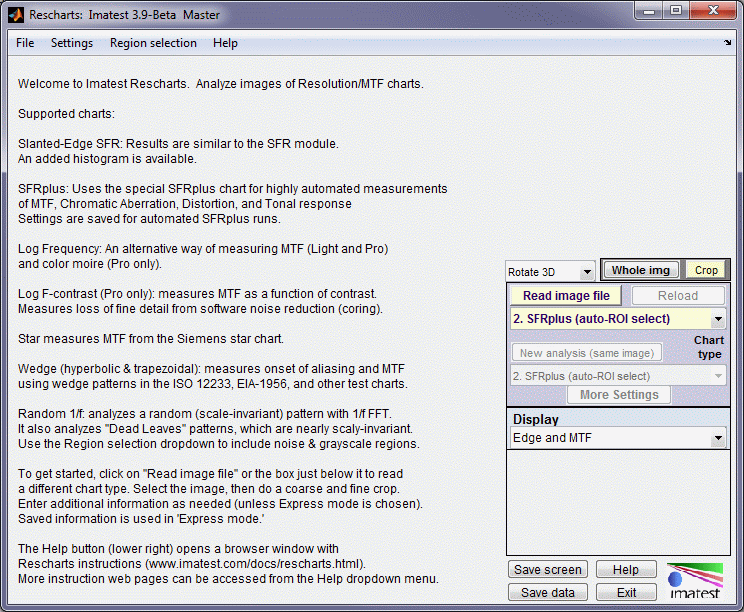Open the Settings menu
Screen dimensions: 744x612
(72, 43)
